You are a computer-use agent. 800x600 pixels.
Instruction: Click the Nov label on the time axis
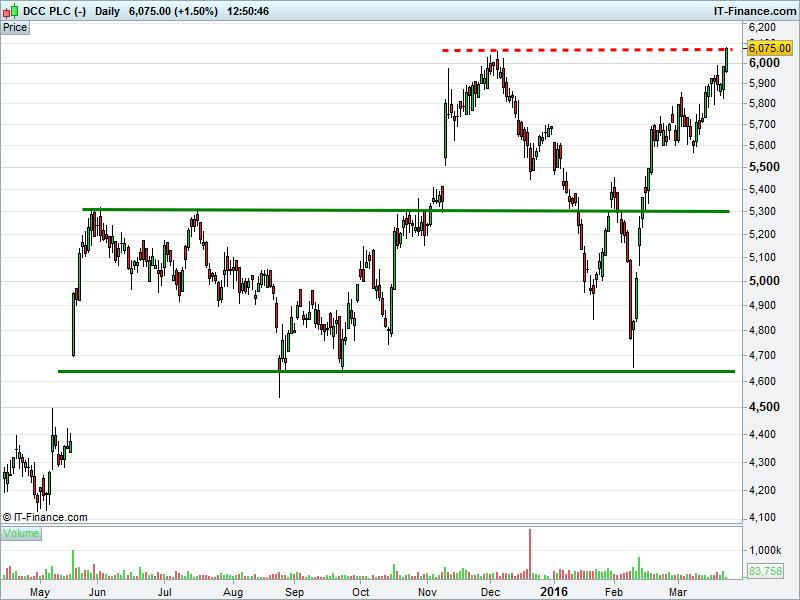click(427, 592)
